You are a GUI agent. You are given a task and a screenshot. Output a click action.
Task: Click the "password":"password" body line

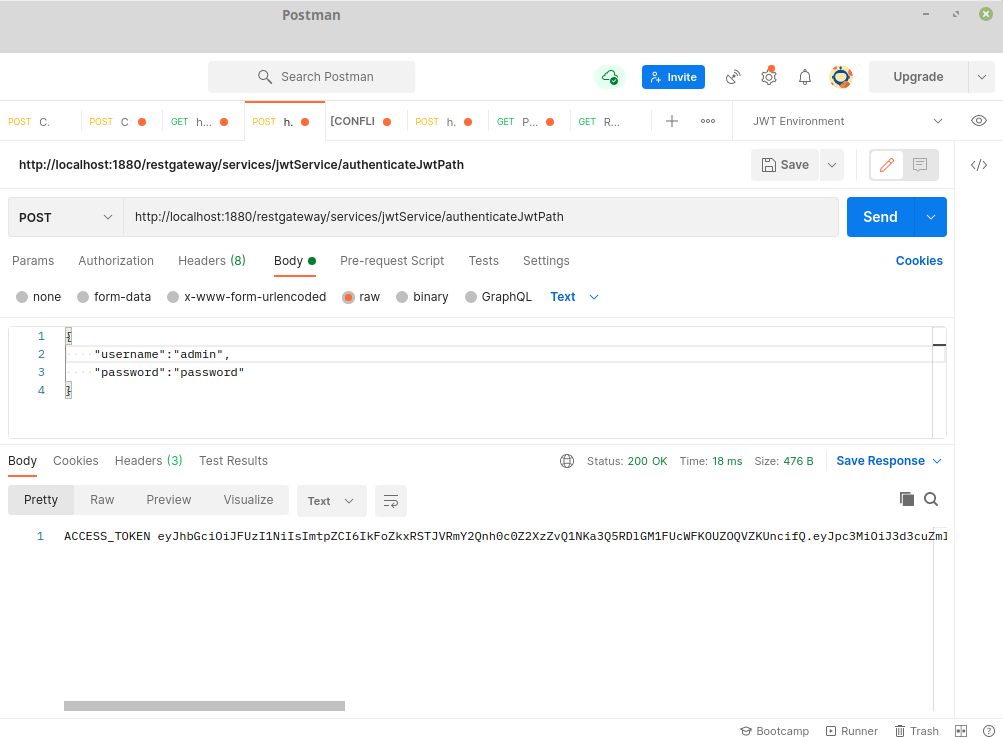click(x=169, y=372)
